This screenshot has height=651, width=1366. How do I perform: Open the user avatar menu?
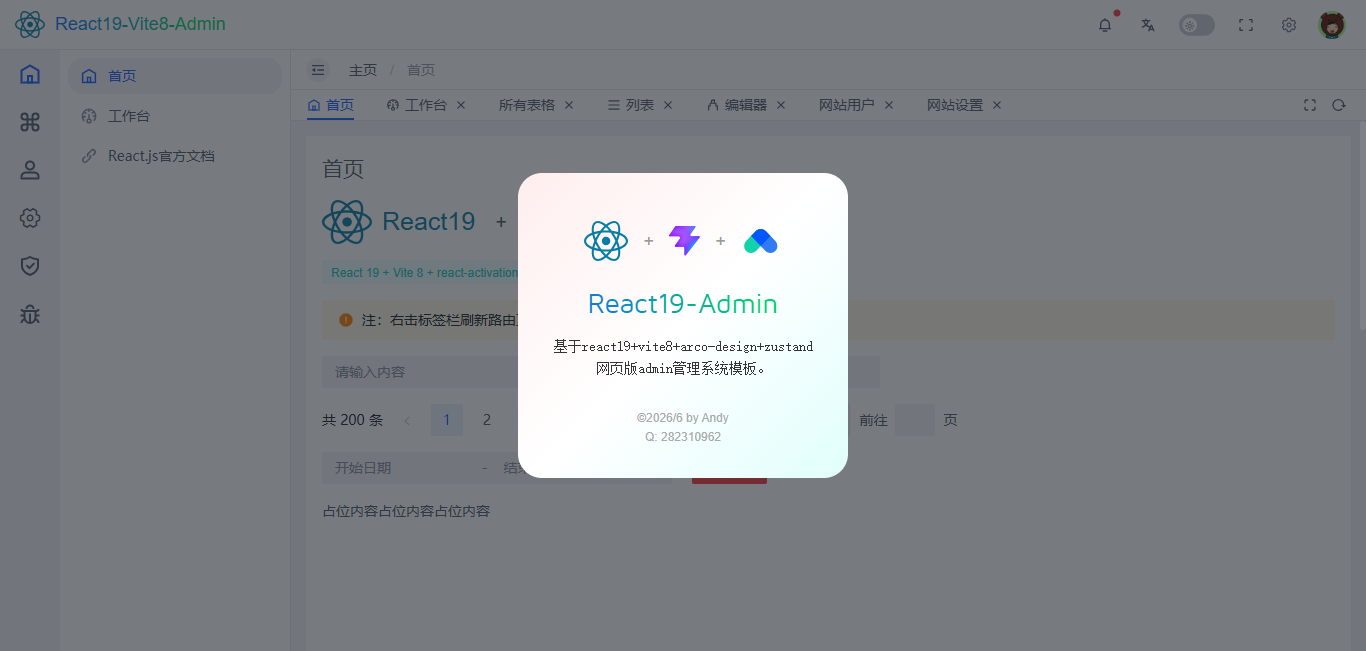pos(1332,25)
